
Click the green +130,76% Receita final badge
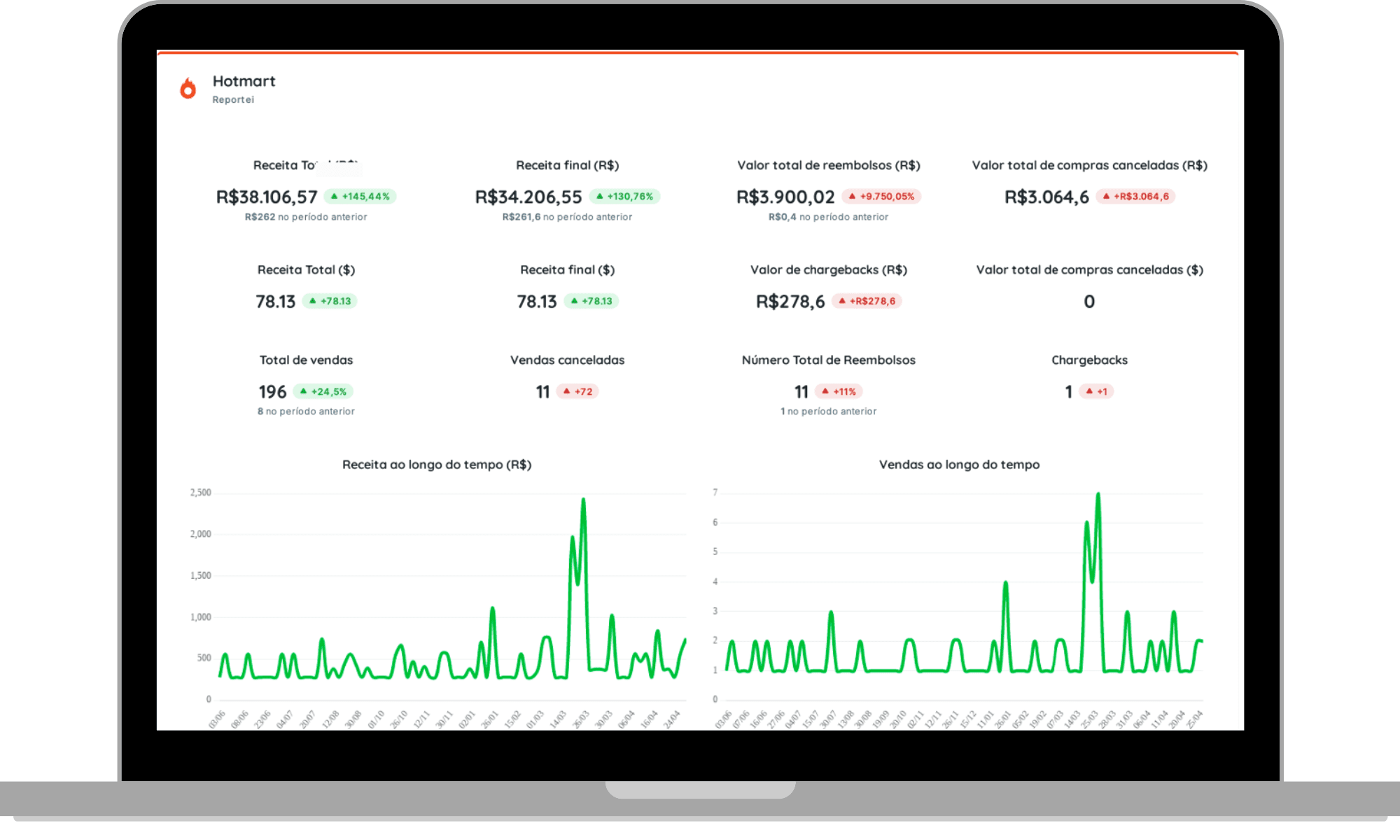(x=624, y=196)
